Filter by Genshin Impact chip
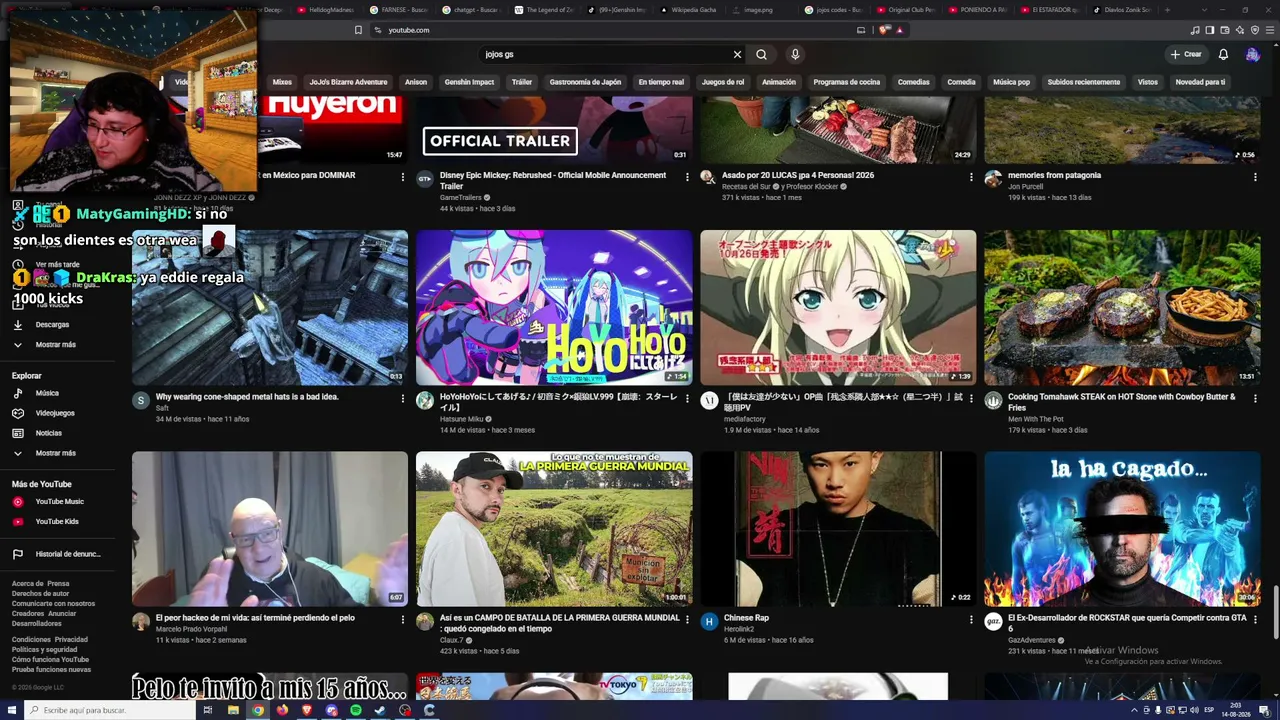Image resolution: width=1280 pixels, height=720 pixels. click(469, 82)
